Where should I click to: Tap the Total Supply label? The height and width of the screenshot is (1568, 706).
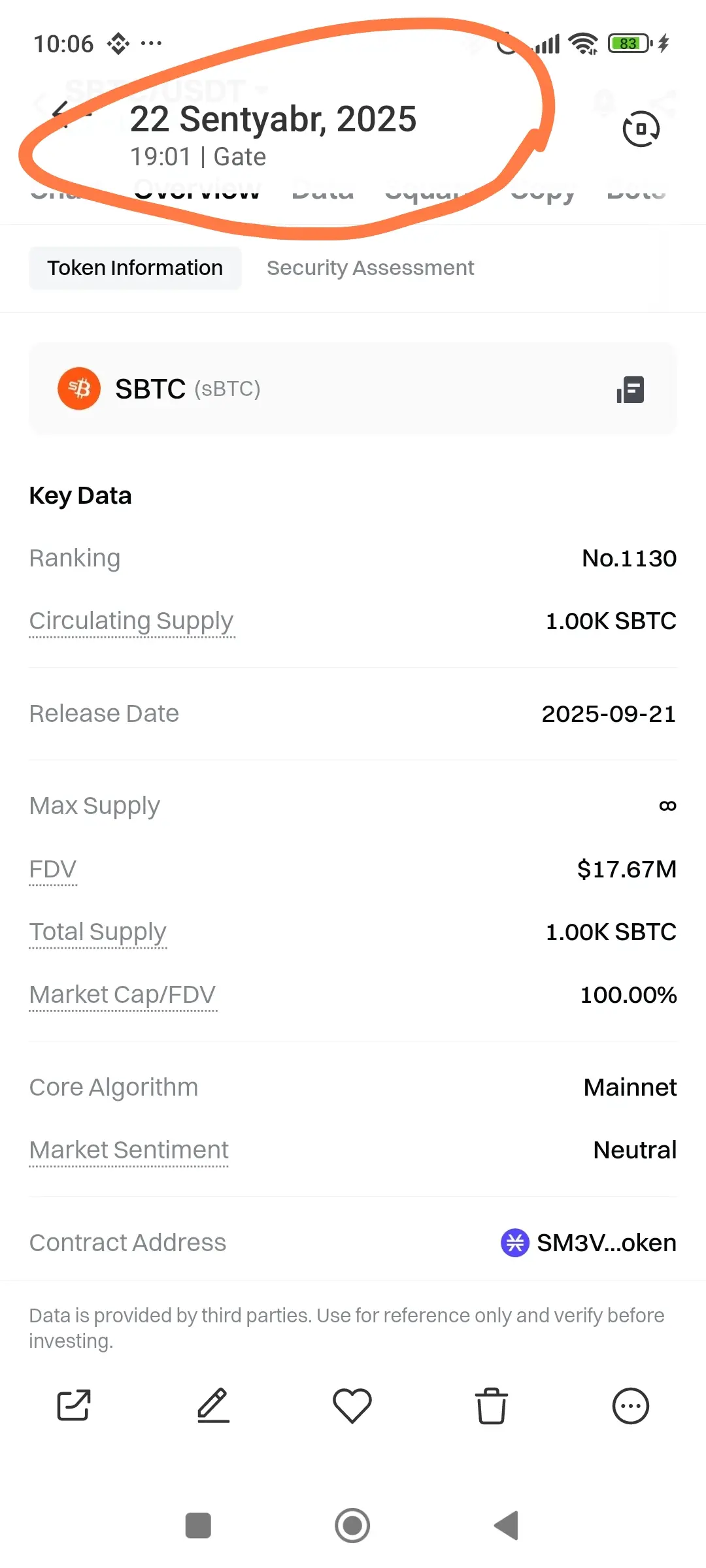98,932
